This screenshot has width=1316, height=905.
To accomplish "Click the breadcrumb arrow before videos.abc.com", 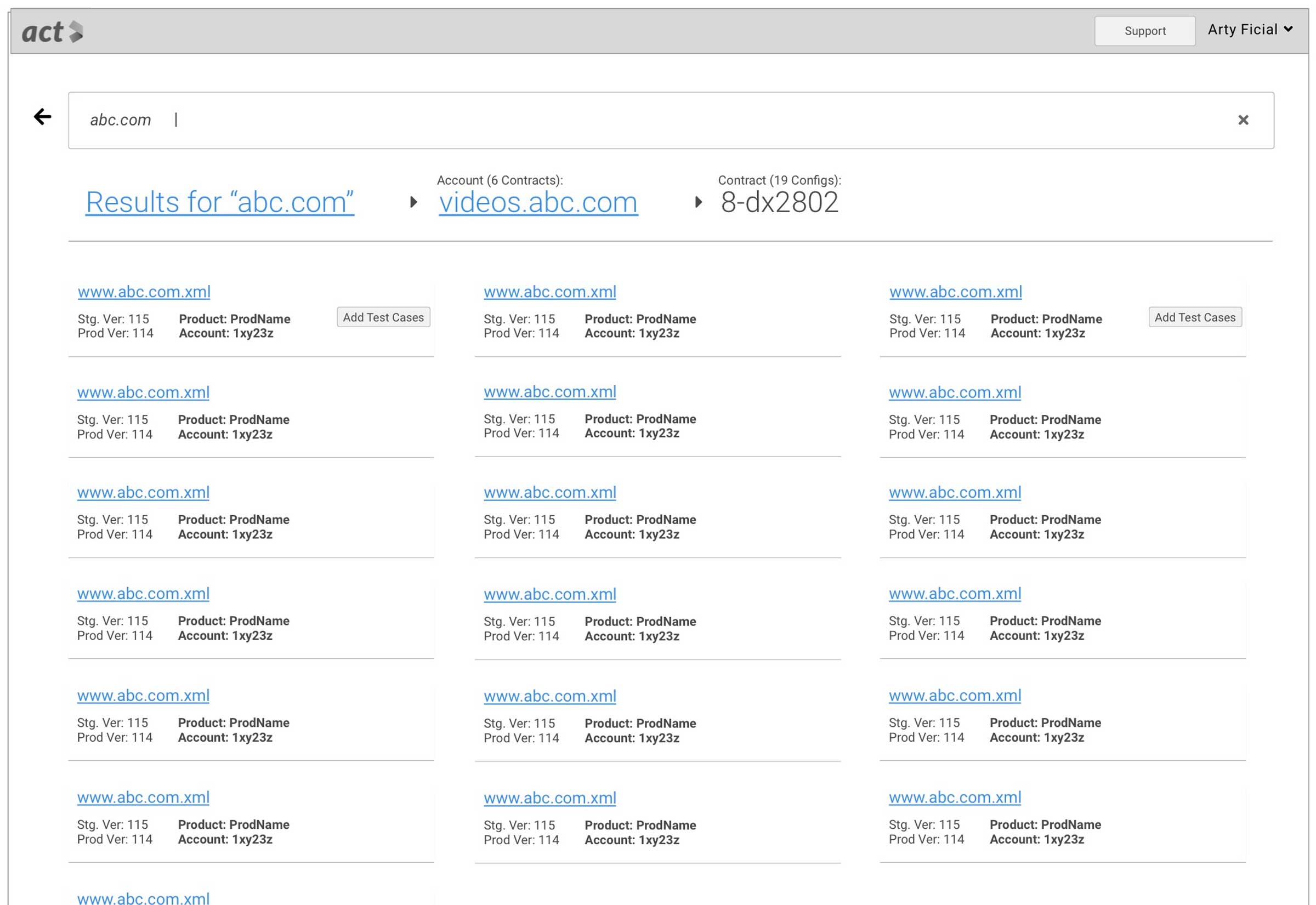I will coord(413,202).
